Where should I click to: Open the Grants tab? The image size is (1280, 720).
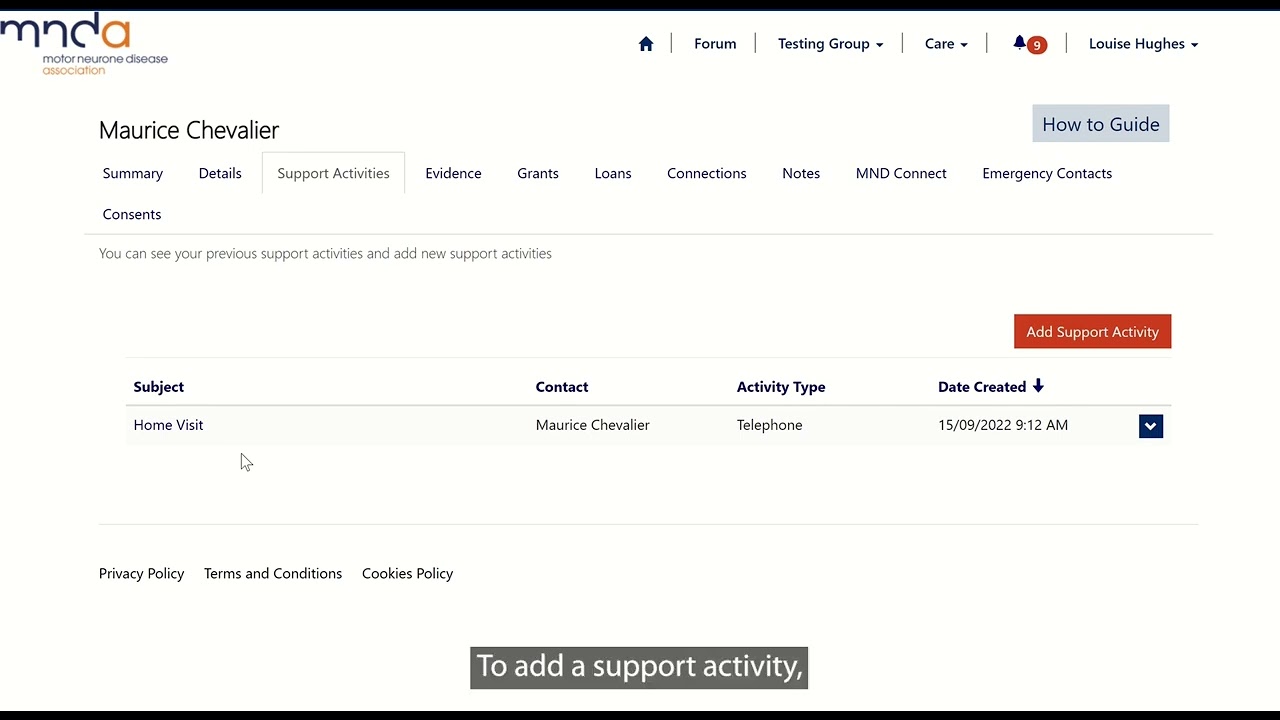tap(538, 173)
